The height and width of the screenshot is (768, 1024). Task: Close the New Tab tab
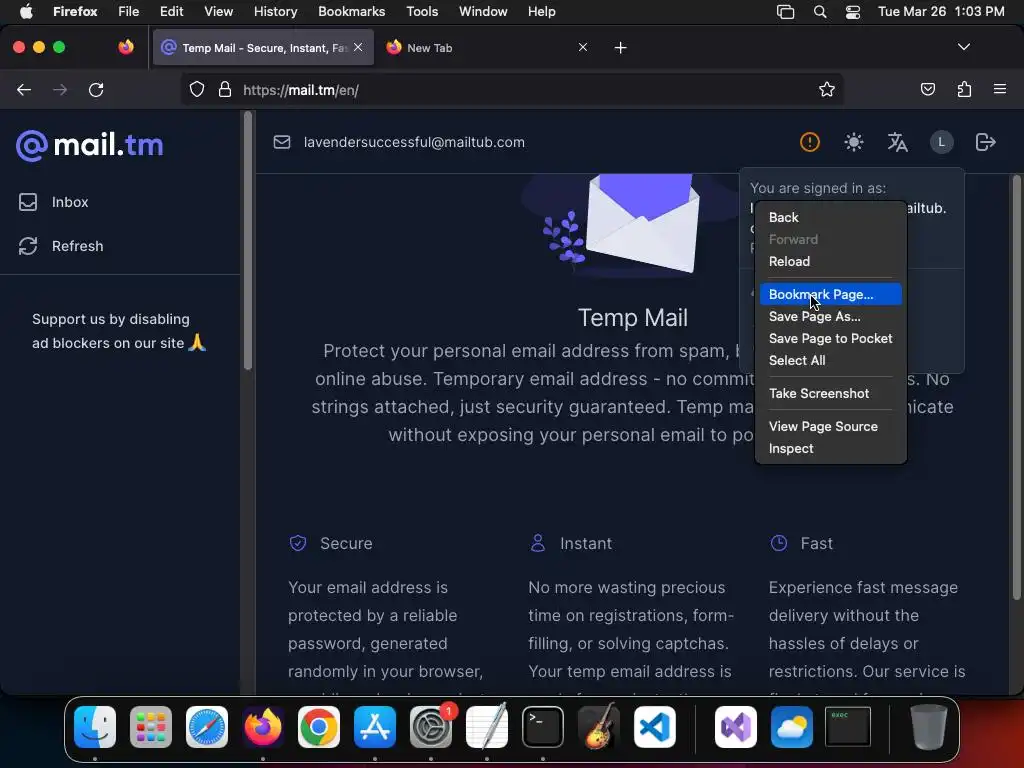[x=583, y=47]
